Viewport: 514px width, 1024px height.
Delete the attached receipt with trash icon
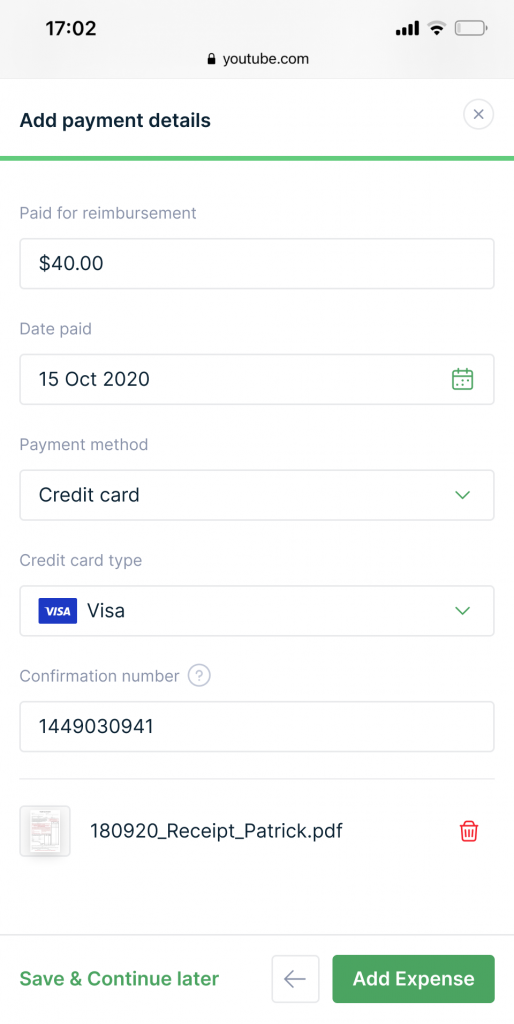pyautogui.click(x=469, y=831)
